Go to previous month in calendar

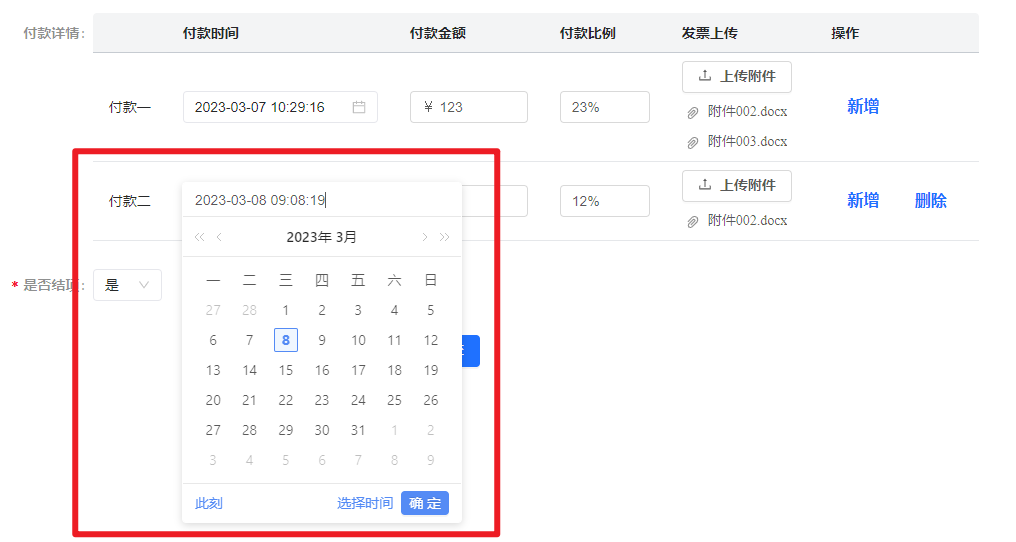(219, 237)
